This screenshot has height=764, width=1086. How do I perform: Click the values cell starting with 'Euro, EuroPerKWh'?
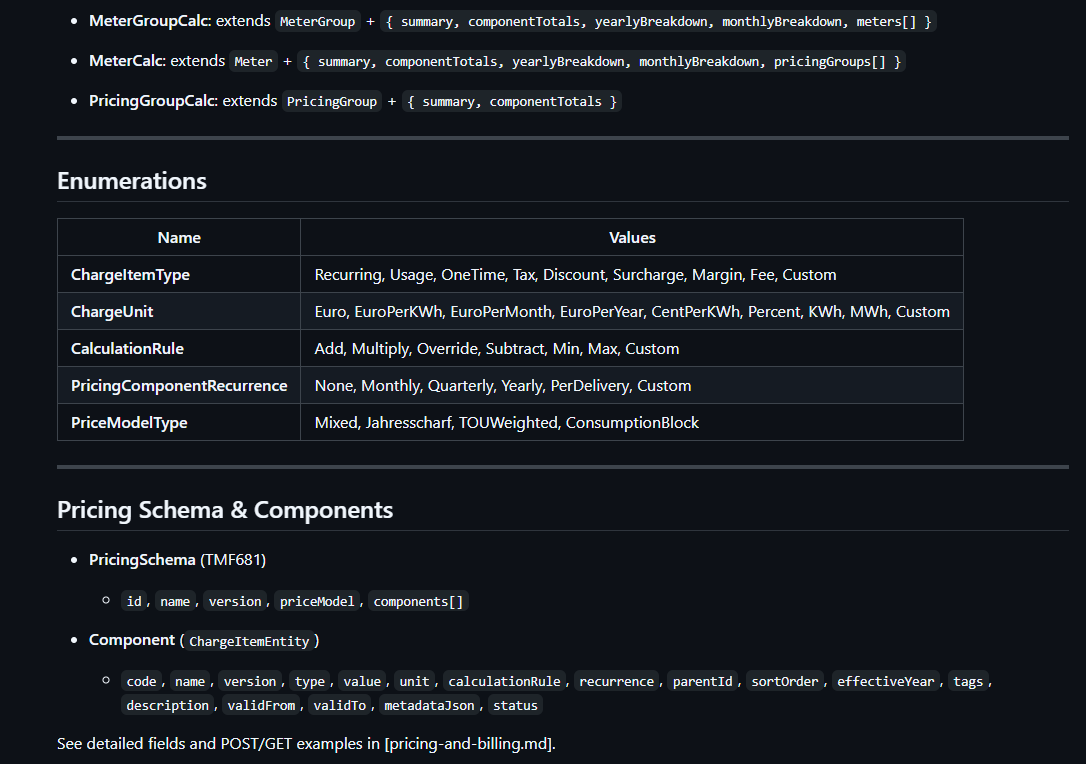pos(632,312)
